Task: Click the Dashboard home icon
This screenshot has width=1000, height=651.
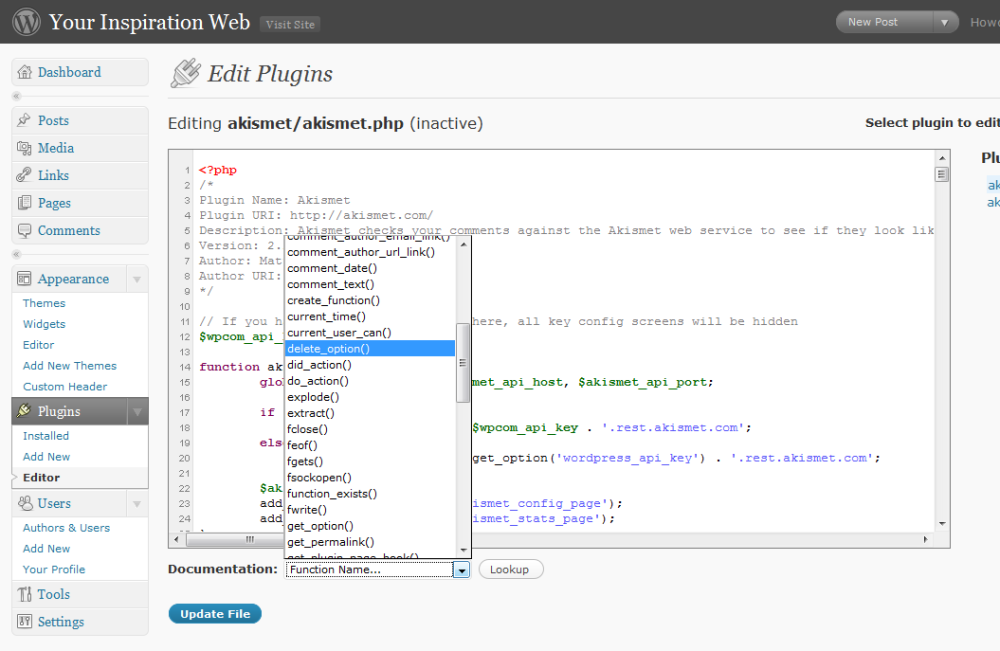Action: [x=24, y=72]
